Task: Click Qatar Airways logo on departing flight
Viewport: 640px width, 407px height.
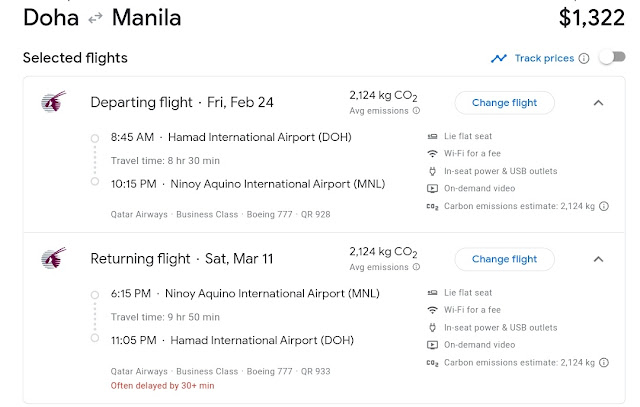Action: pos(52,102)
